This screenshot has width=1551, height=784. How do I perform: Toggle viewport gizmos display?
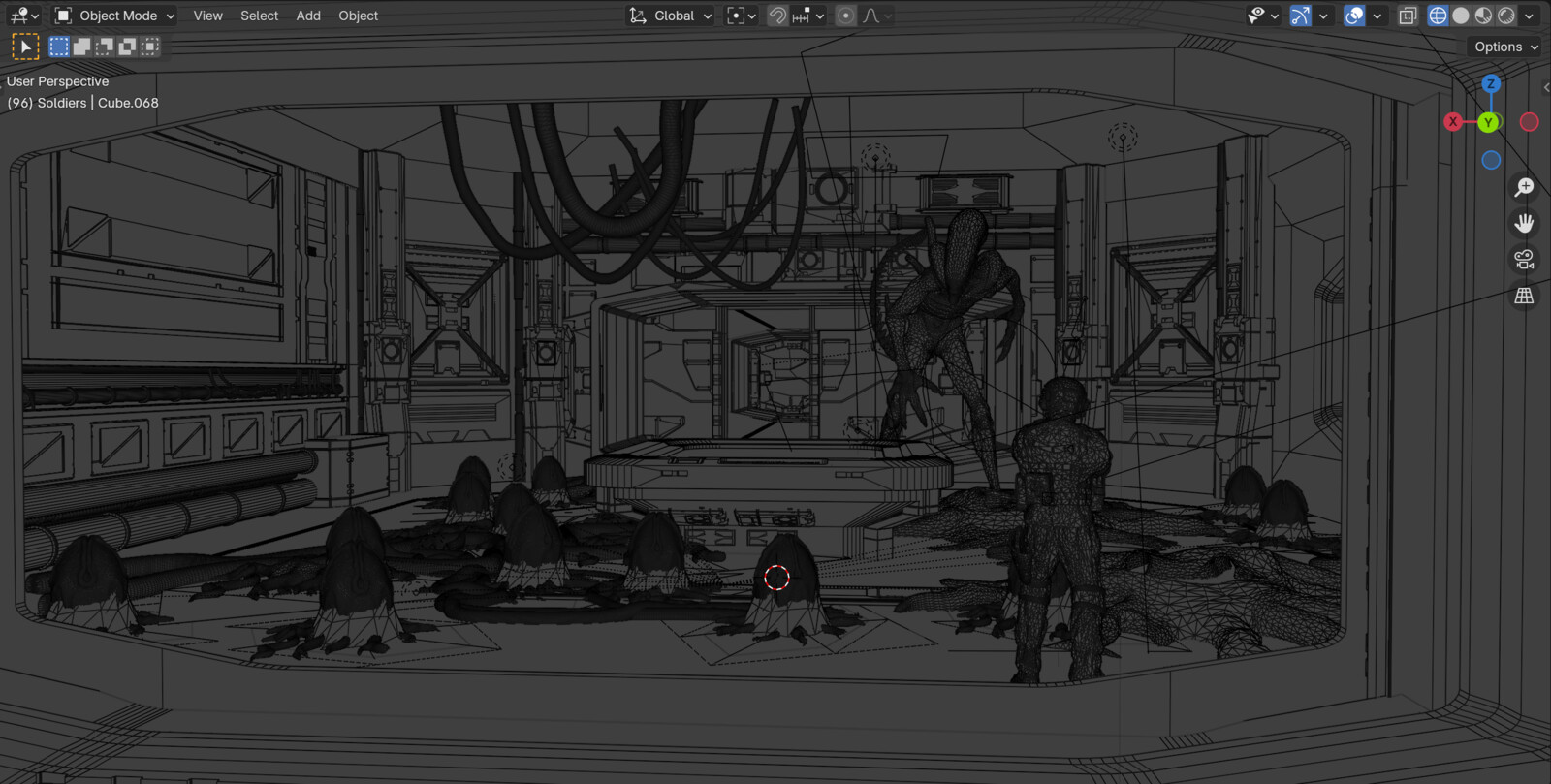click(x=1301, y=16)
